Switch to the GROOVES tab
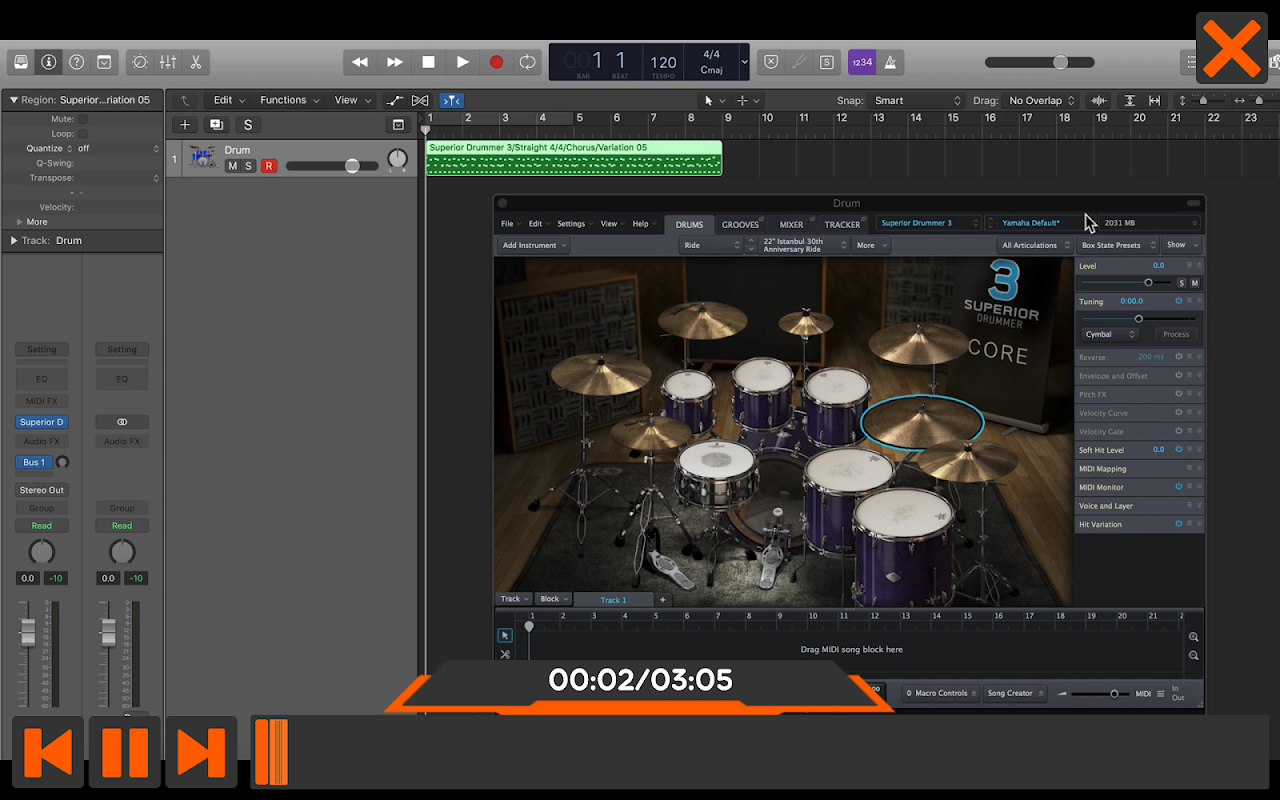 (741, 224)
